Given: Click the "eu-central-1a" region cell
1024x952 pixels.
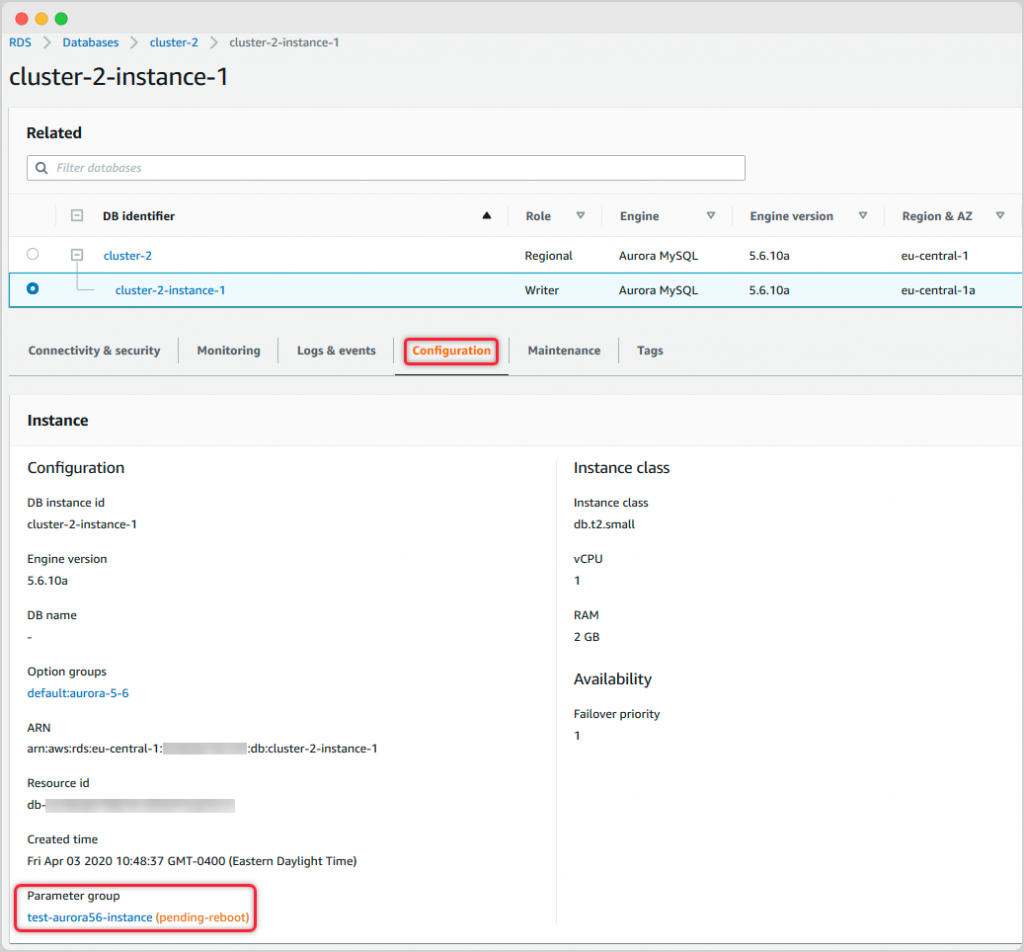Looking at the screenshot, I should point(938,290).
